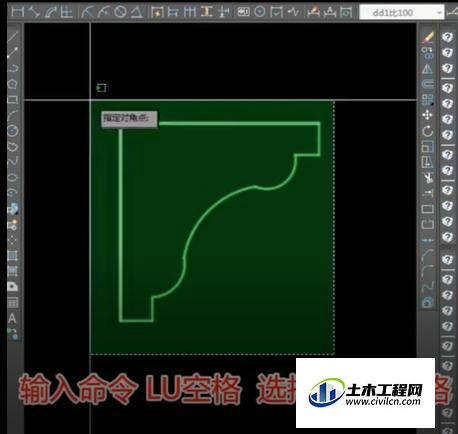Select the Quick Dimension tool
Image resolution: width=458 pixels, height=434 pixels.
[157, 12]
